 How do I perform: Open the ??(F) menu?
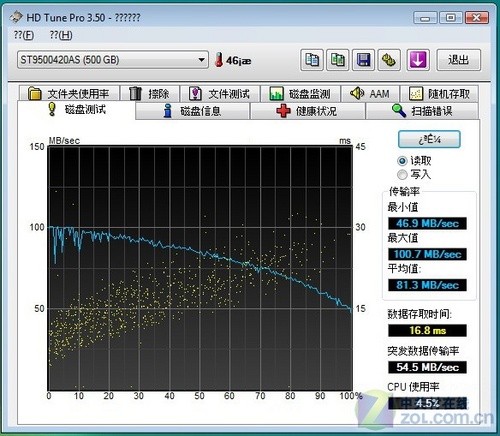pyautogui.click(x=24, y=35)
